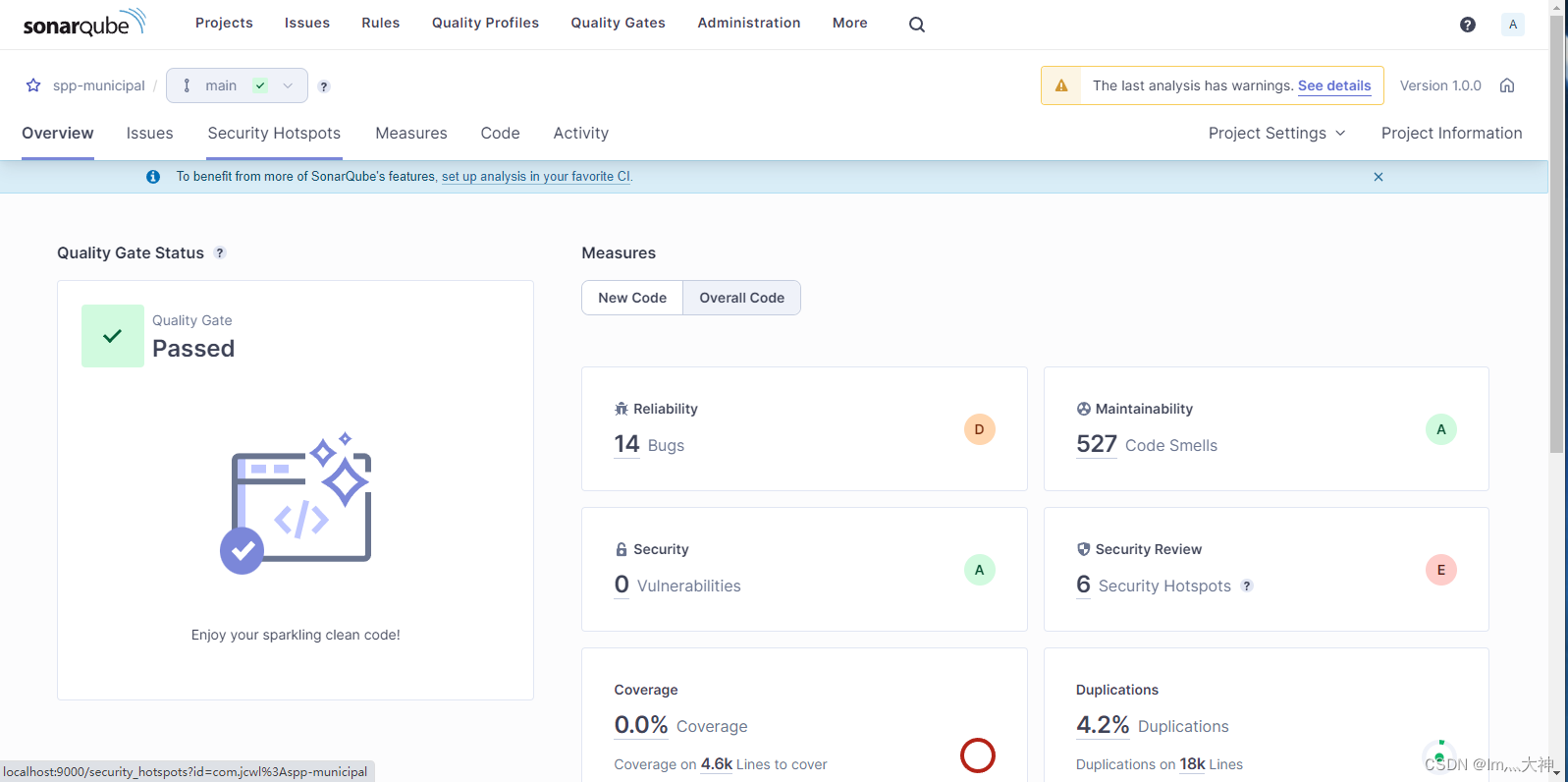This screenshot has width=1568, height=782.
Task: Click the 4.6k Lines to cover link
Action: (717, 764)
